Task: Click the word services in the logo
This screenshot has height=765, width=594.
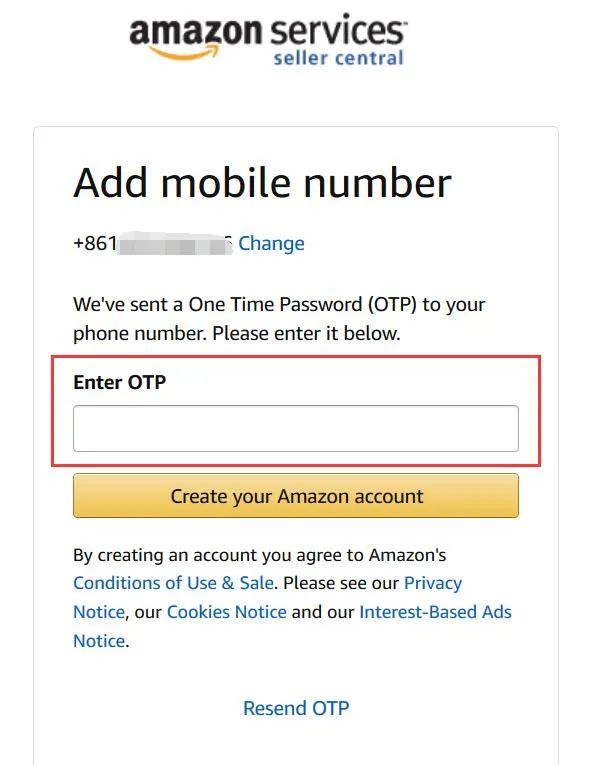Action: click(337, 30)
